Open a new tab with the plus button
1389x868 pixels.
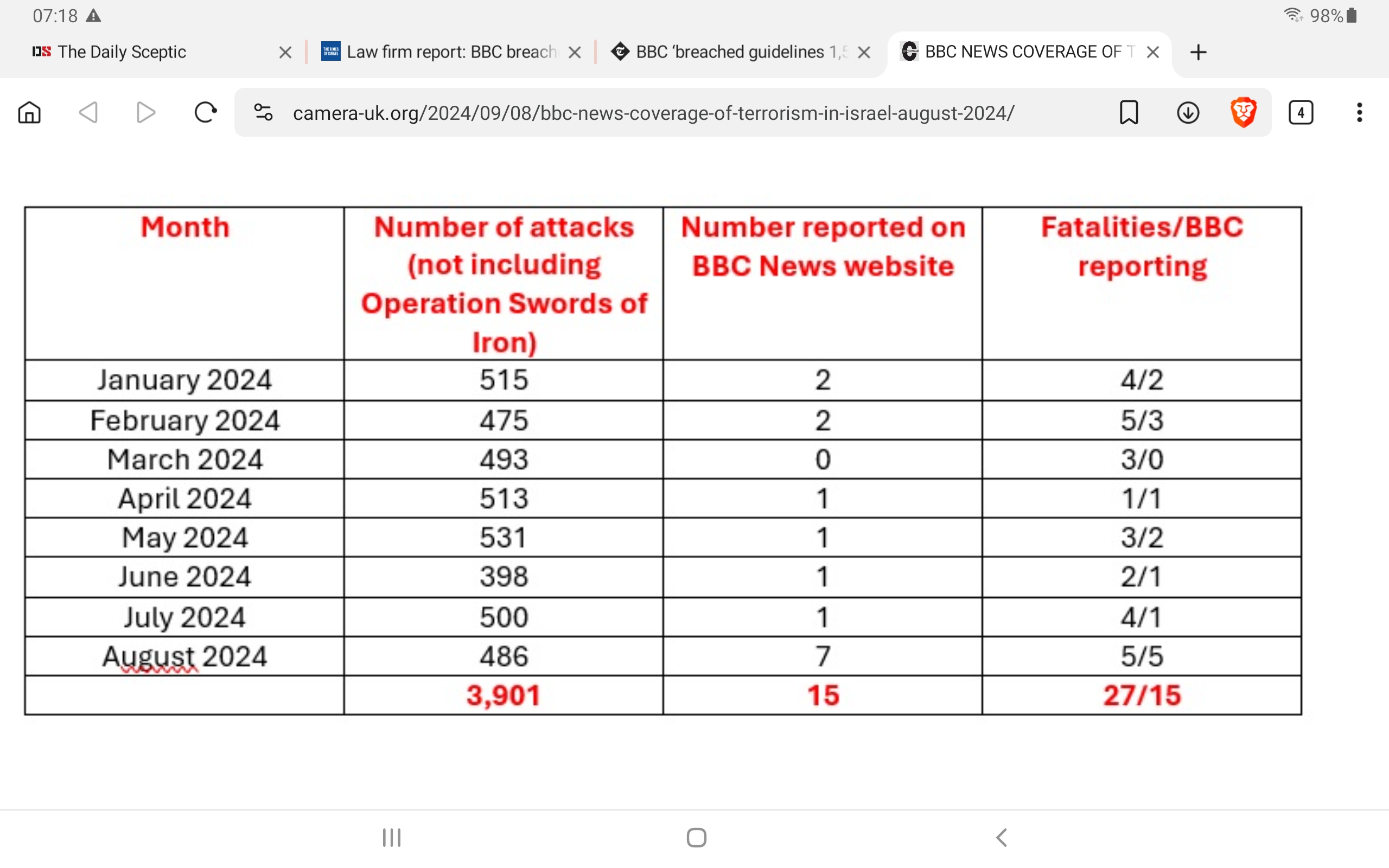click(1199, 53)
